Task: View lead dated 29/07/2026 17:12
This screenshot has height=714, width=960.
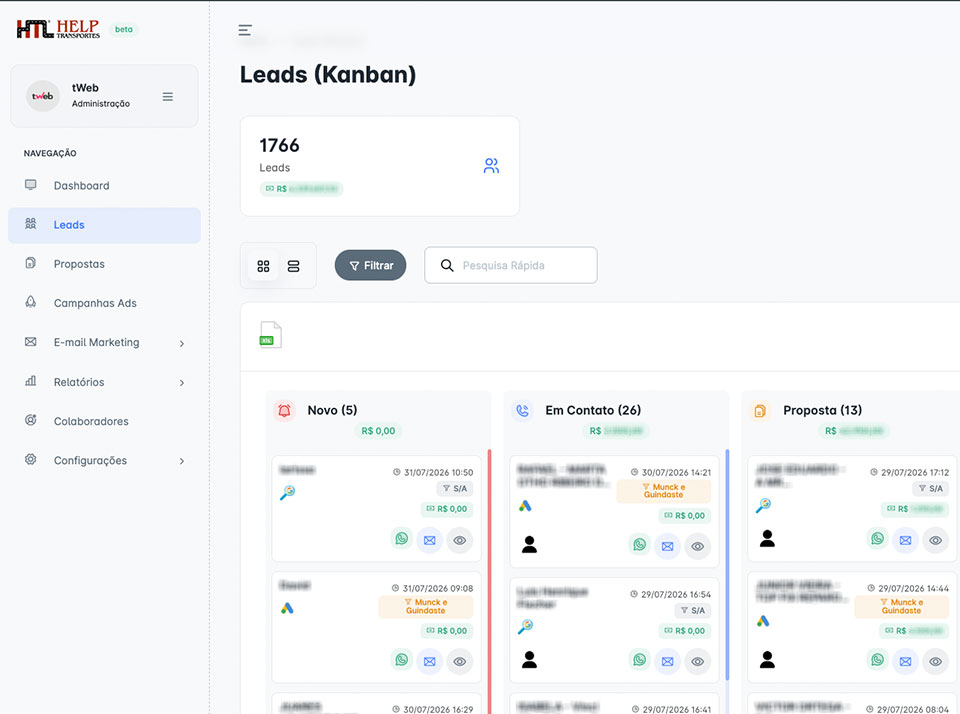Action: coord(936,540)
